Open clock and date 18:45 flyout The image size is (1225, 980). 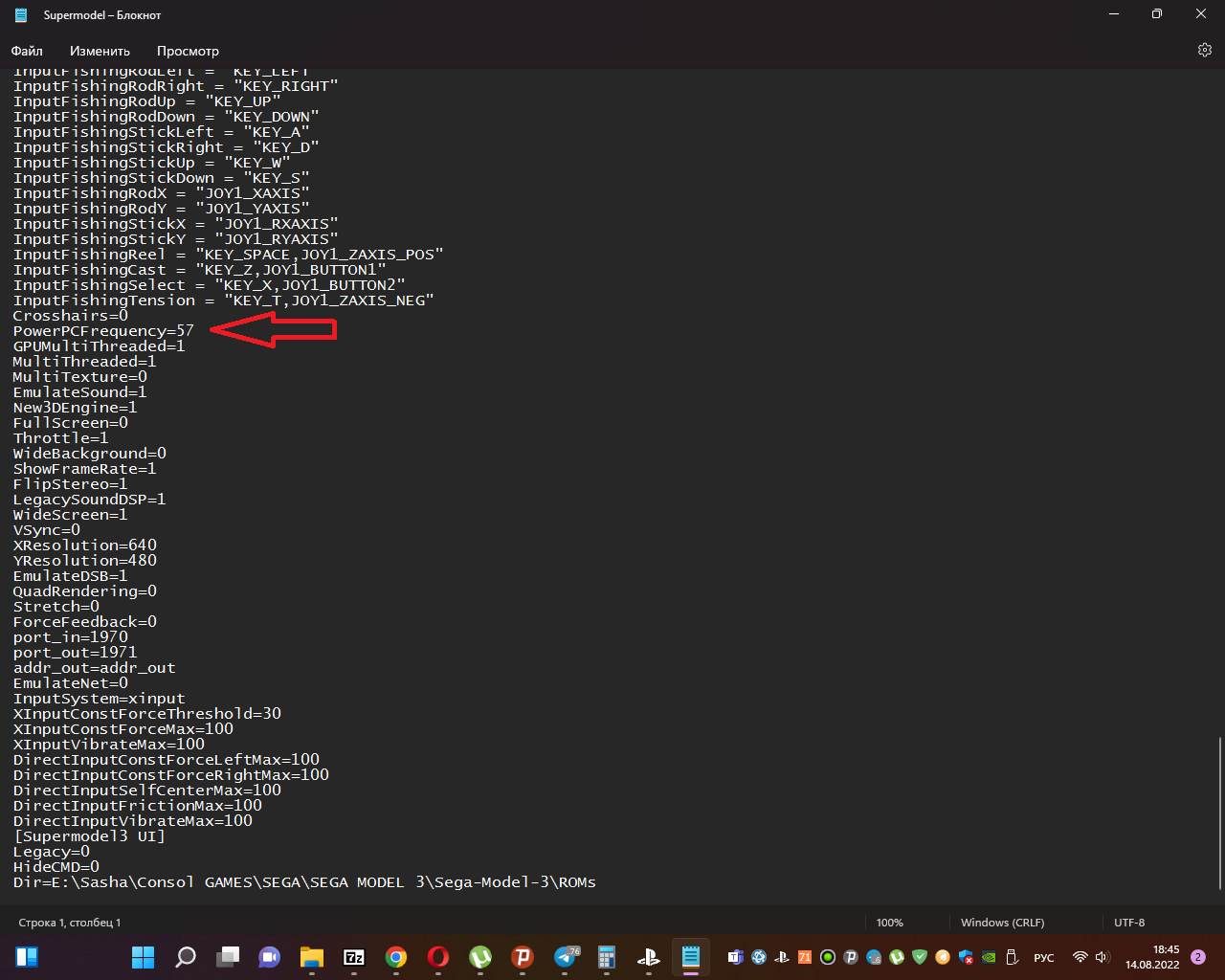point(1152,957)
